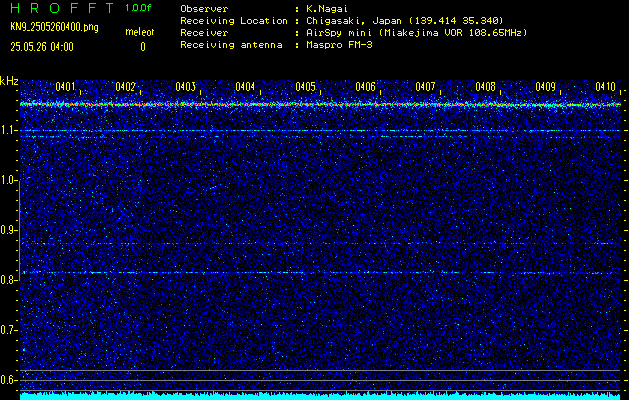629x400 pixels.
Task: Click antenna name Maspro FM-3
Action: coord(339,45)
